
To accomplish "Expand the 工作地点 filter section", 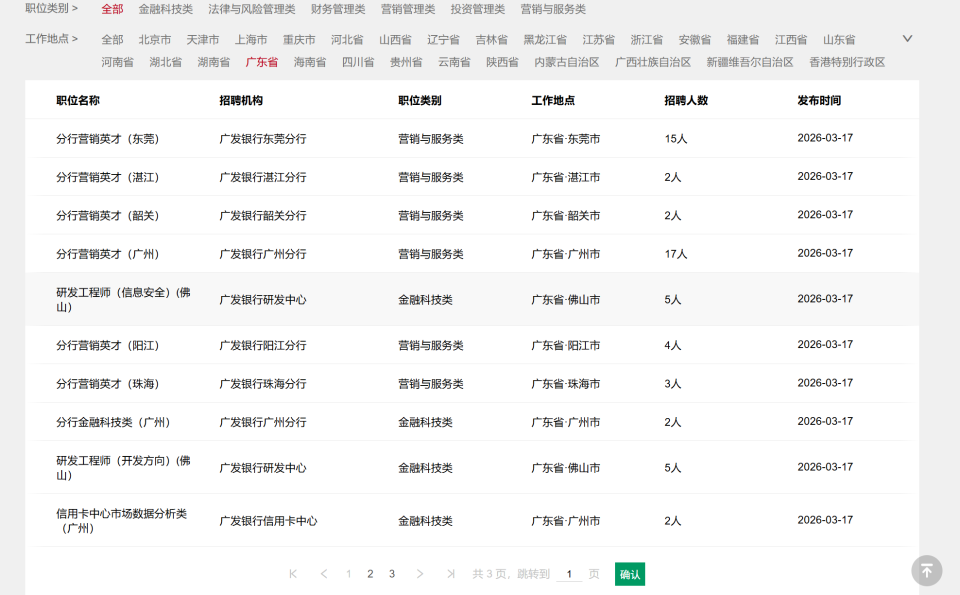I will tap(51, 39).
